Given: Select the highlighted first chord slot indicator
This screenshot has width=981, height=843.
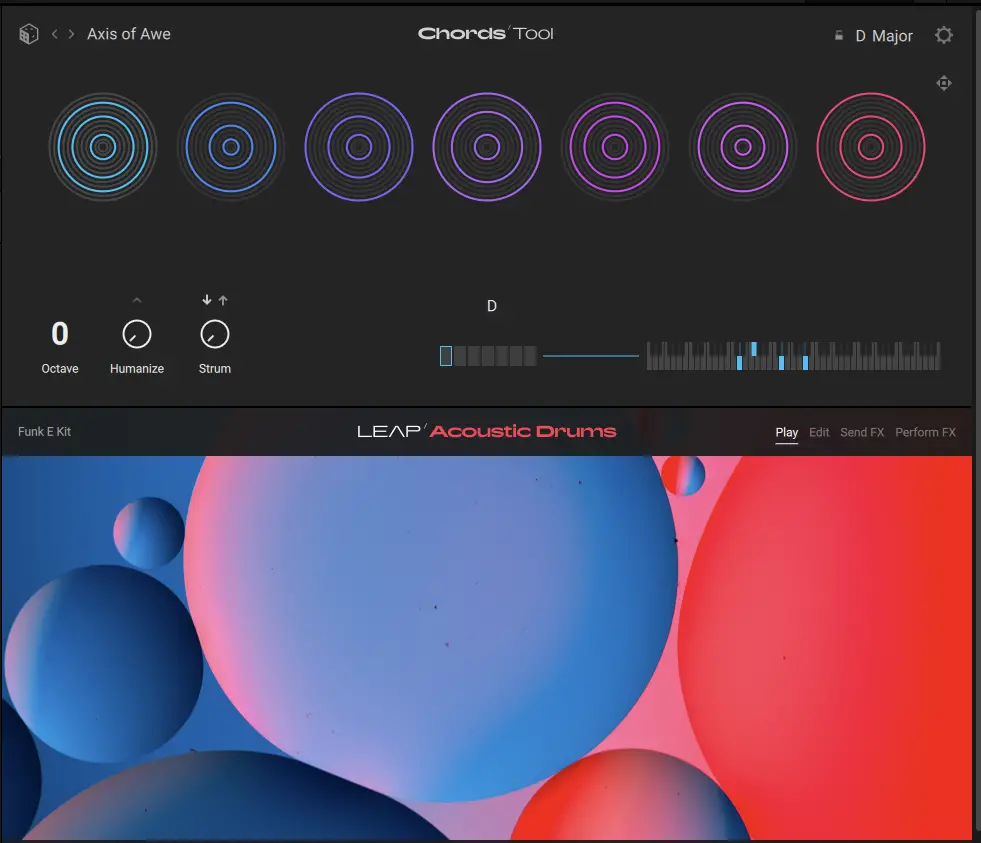Looking at the screenshot, I should tap(445, 355).
